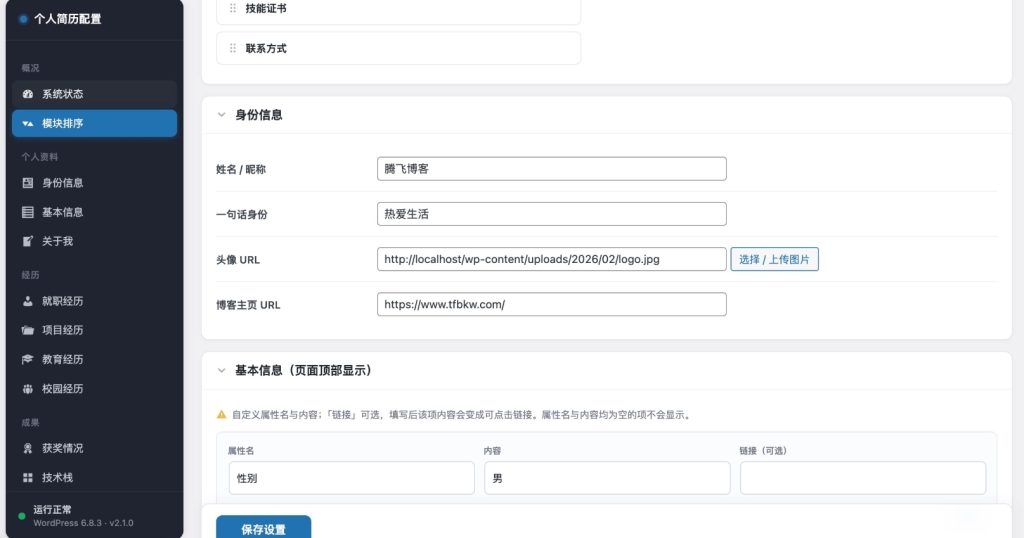The height and width of the screenshot is (538, 1024).
Task: Click the 一句话身份 input field
Action: point(551,214)
